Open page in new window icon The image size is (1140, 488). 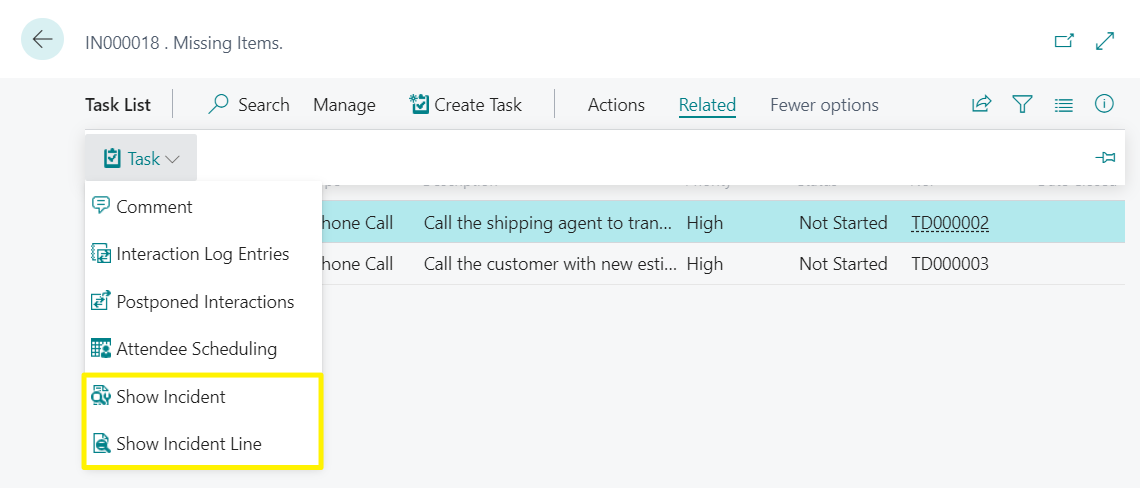[1064, 41]
